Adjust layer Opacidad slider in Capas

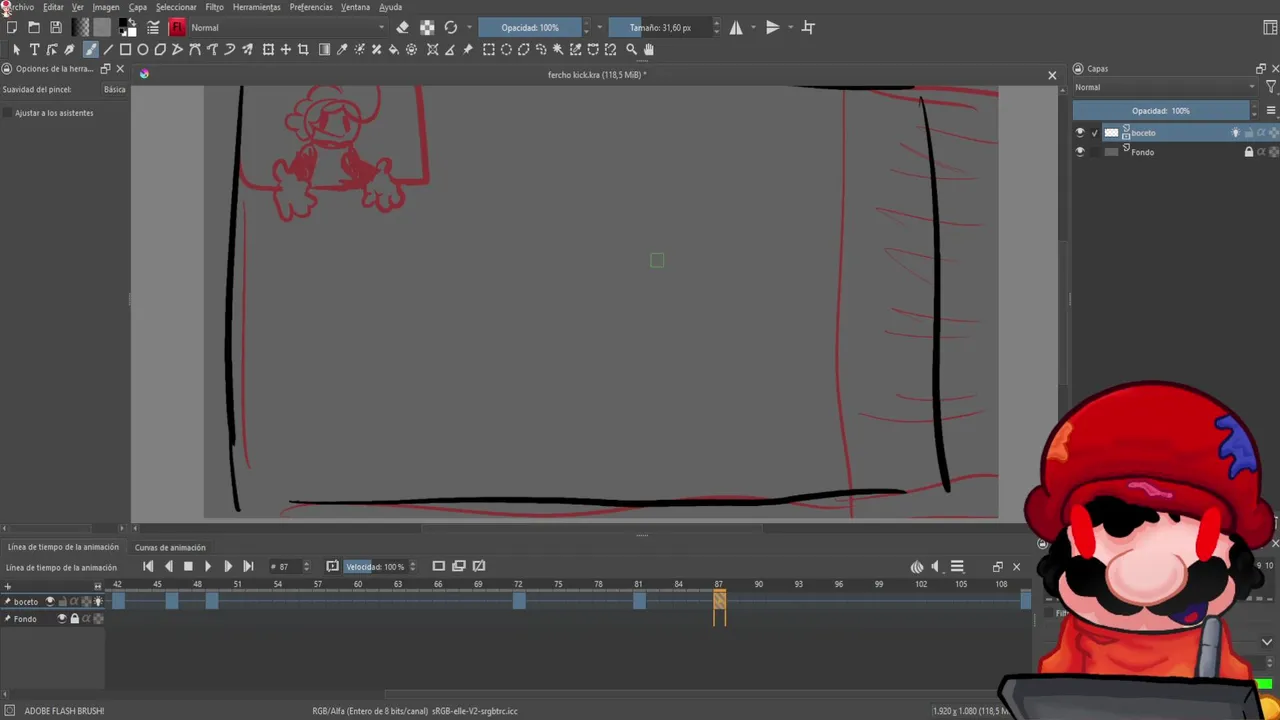coord(1161,111)
